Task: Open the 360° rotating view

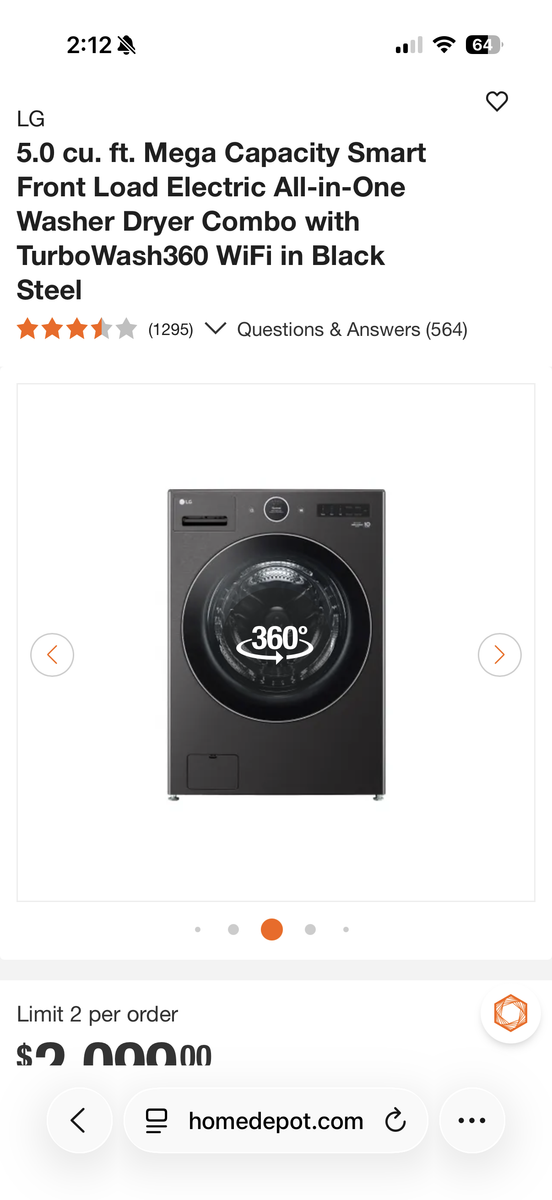Action: tap(276, 643)
